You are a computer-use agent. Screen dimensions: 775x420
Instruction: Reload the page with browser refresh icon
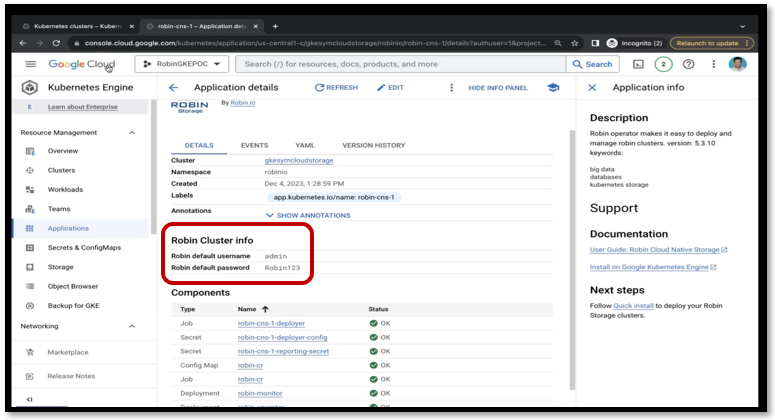click(56, 43)
